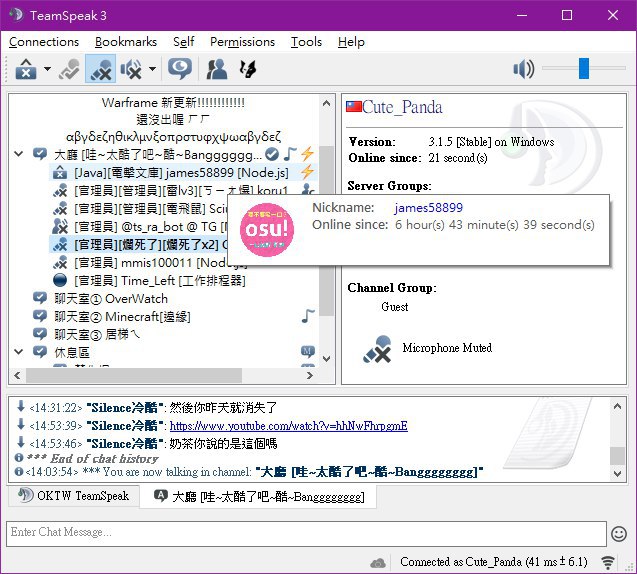Toggle the away status toolbar icon
Viewport: 637px width, 574px height.
click(x=180, y=69)
